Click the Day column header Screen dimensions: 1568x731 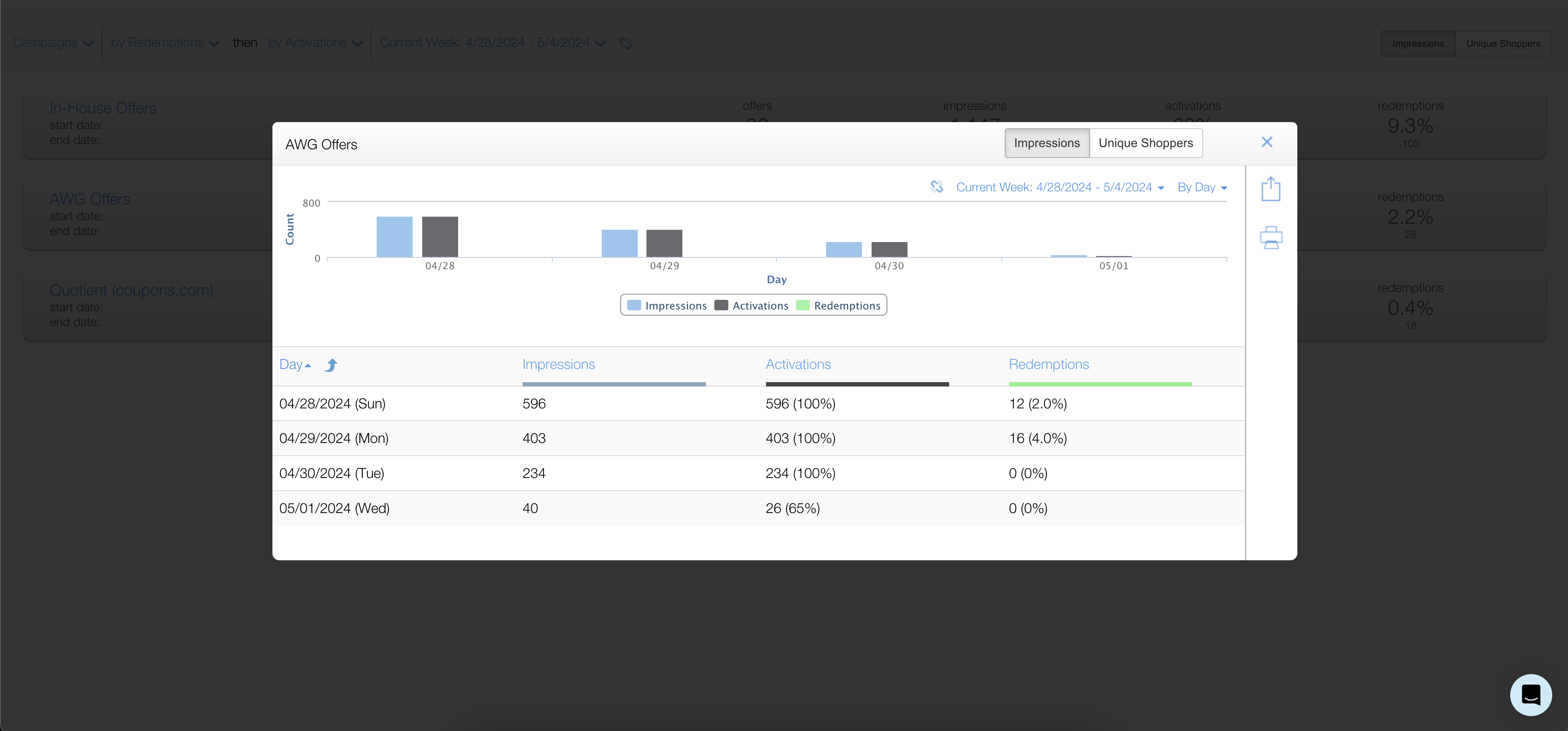coord(291,364)
